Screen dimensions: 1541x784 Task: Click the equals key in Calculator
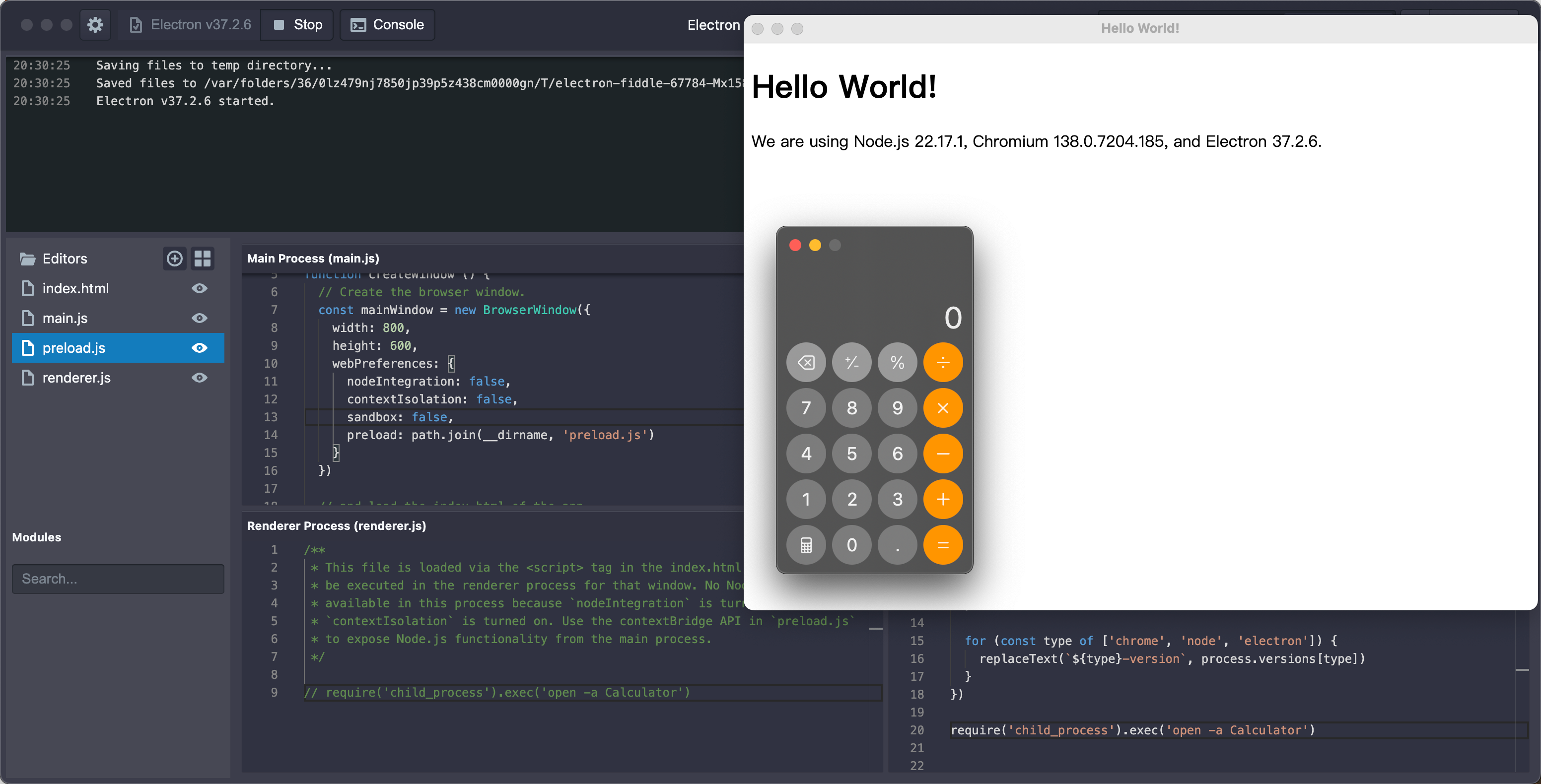tap(943, 545)
